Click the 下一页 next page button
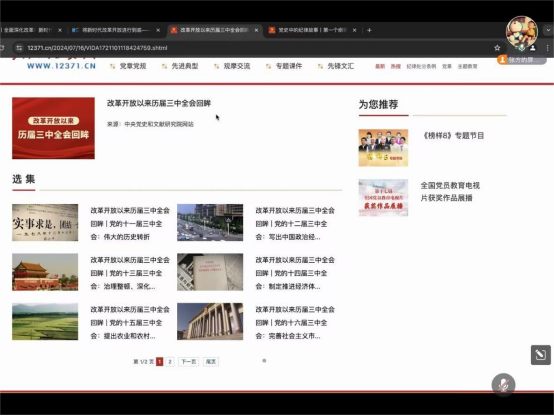Image resolution: width=554 pixels, height=416 pixels. pyautogui.click(x=189, y=362)
